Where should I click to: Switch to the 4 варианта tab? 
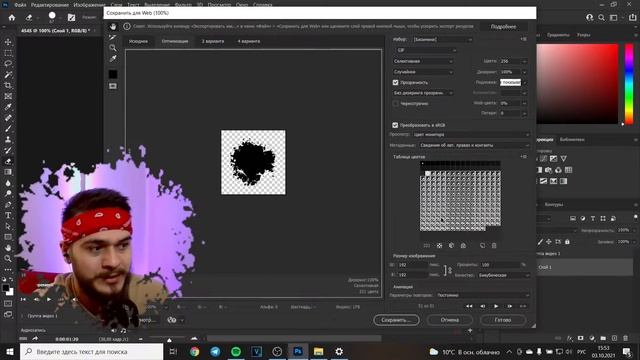249,41
